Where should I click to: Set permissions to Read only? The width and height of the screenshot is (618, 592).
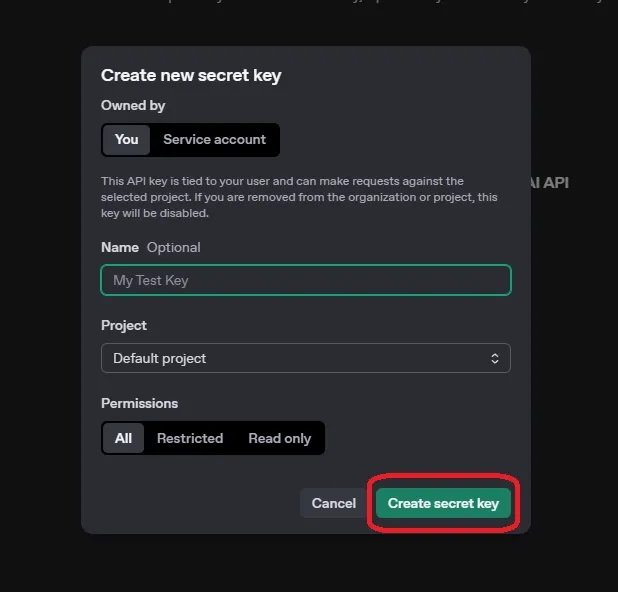(279, 438)
